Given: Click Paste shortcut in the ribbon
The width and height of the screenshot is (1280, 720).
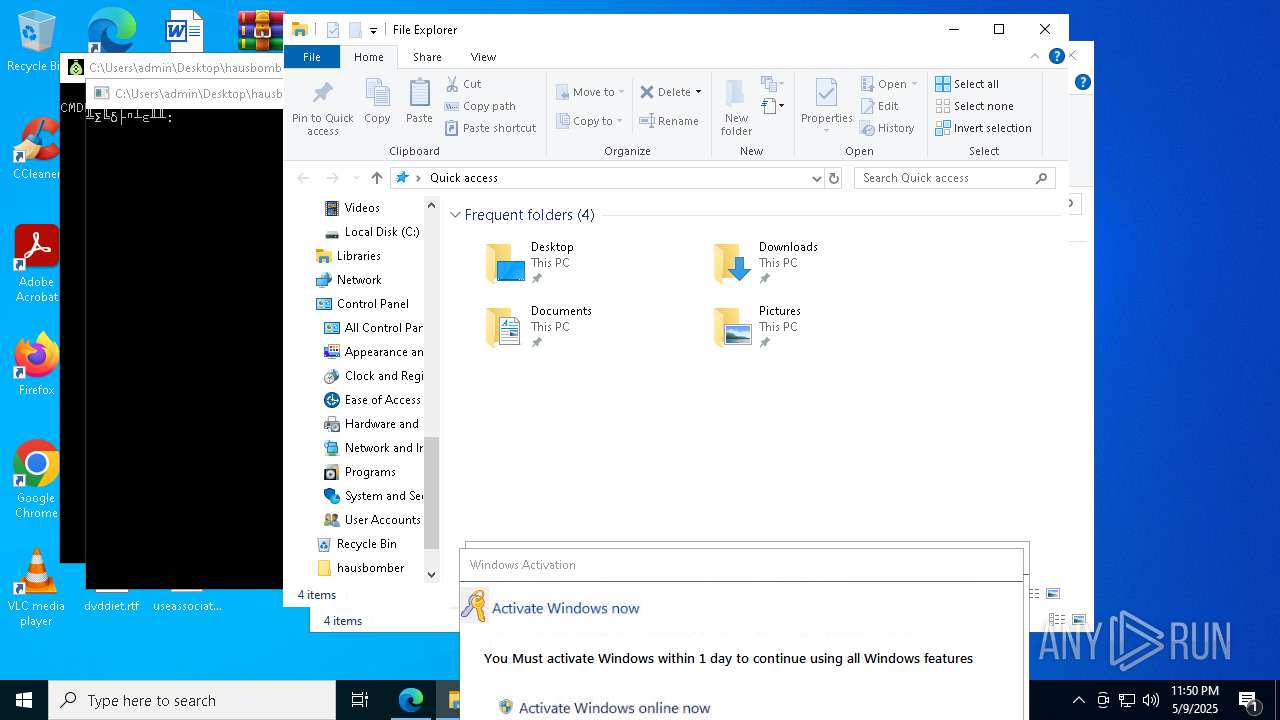Looking at the screenshot, I should pos(490,128).
